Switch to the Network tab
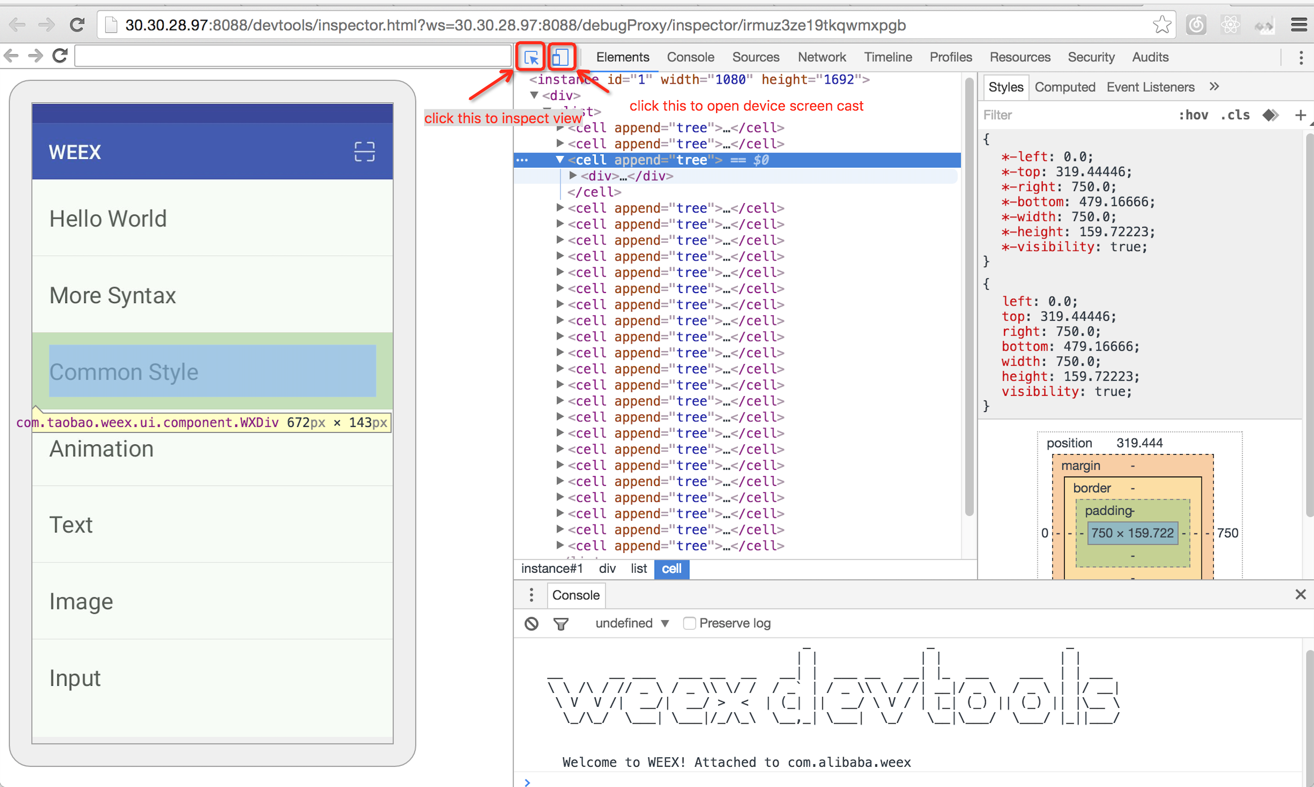Image resolution: width=1314 pixels, height=787 pixels. (822, 58)
